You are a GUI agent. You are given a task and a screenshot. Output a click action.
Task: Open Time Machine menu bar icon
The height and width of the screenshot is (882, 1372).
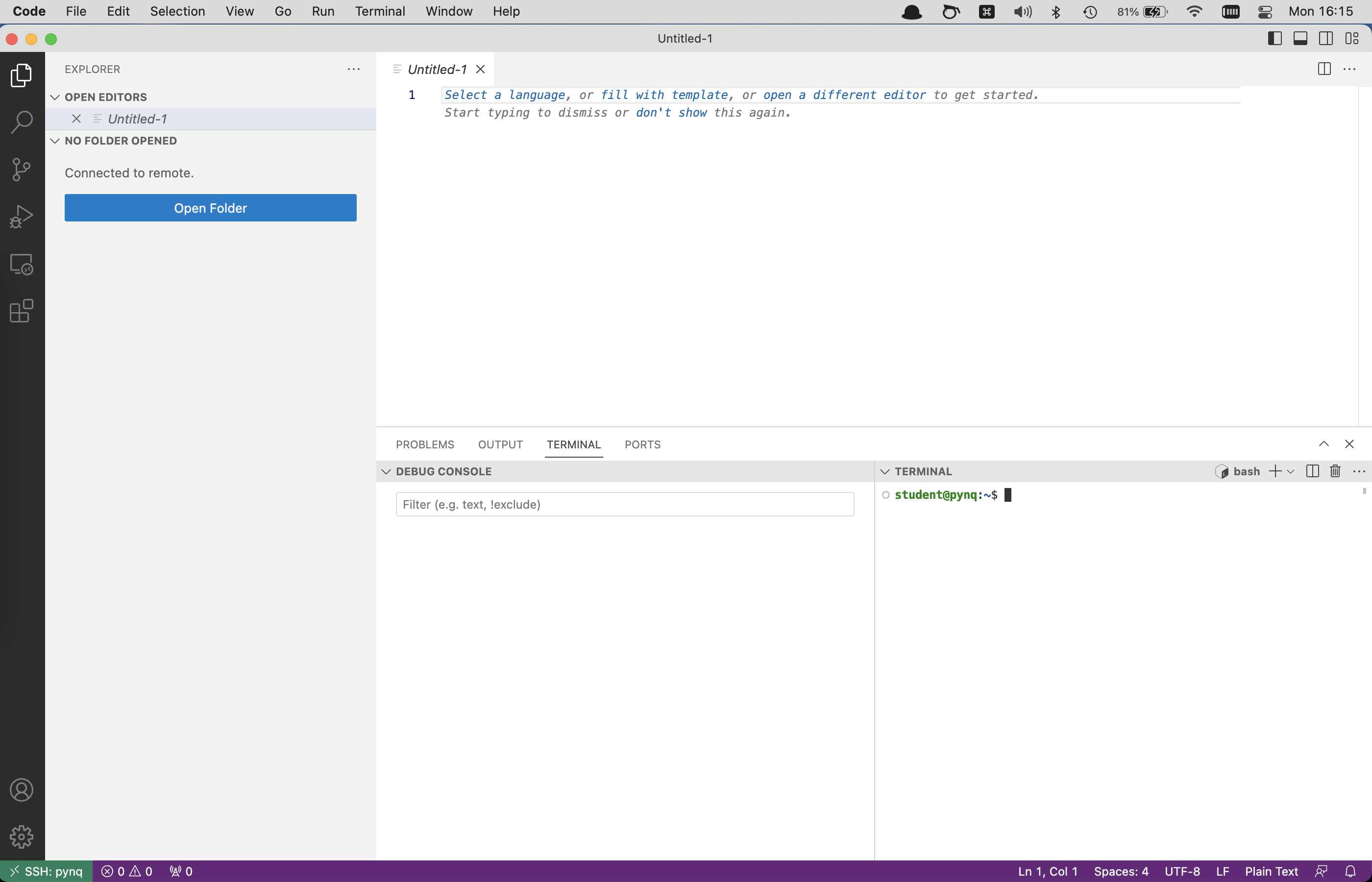[1090, 11]
